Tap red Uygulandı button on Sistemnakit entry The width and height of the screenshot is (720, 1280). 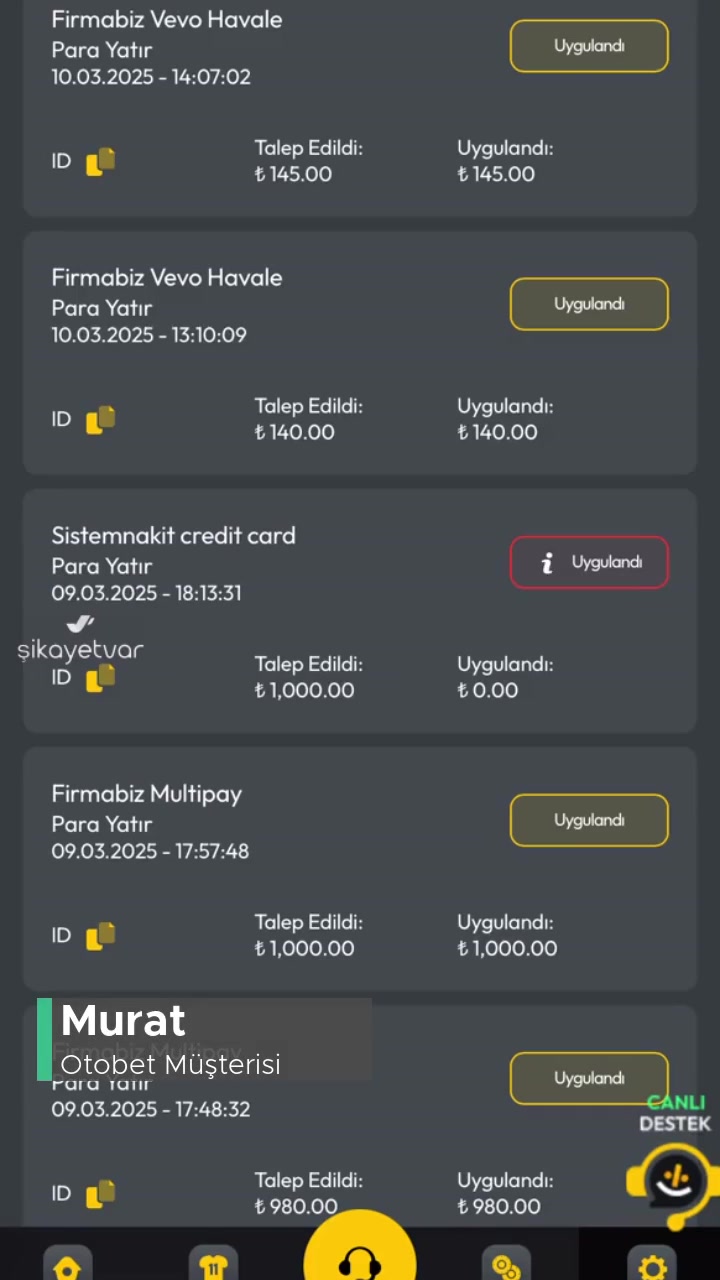tap(589, 562)
